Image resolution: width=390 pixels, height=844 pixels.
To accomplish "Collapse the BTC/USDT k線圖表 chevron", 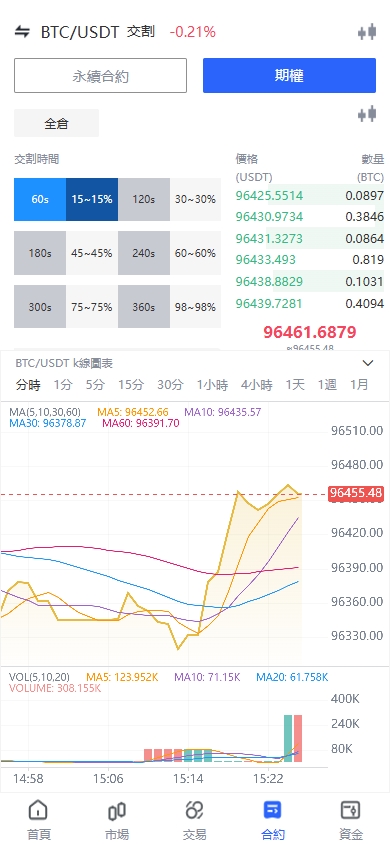I will (368, 363).
